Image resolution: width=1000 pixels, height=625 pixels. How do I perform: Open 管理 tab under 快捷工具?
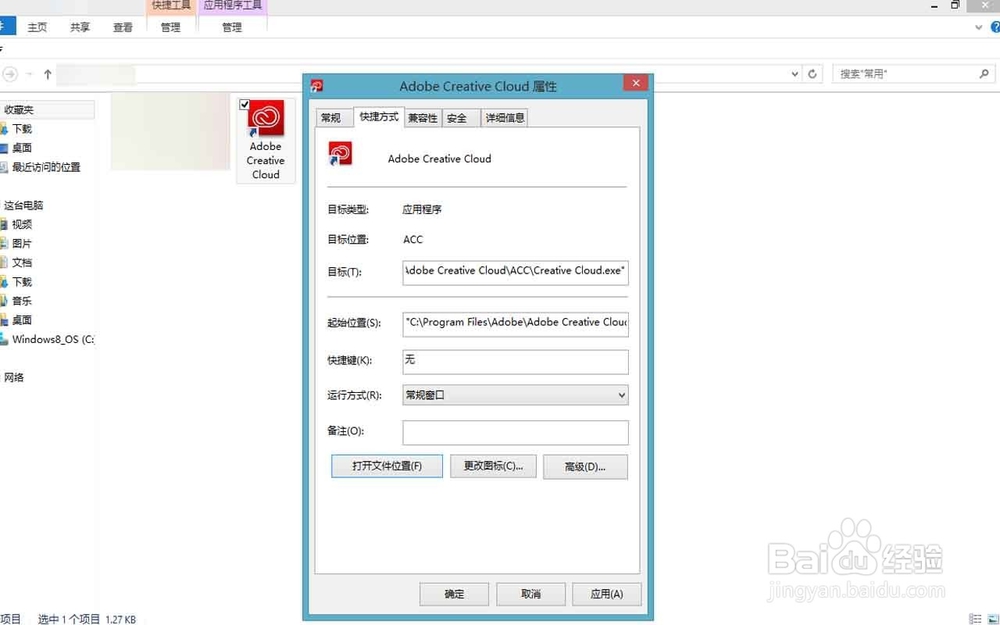coord(170,27)
